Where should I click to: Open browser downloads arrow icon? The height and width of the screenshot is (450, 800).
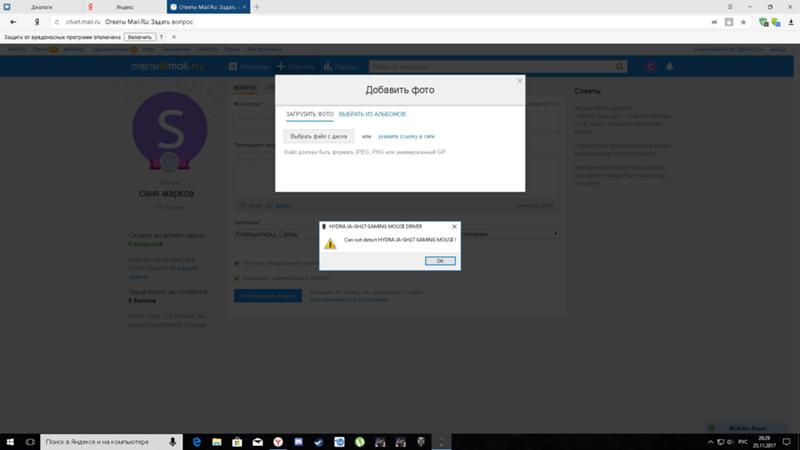point(791,22)
